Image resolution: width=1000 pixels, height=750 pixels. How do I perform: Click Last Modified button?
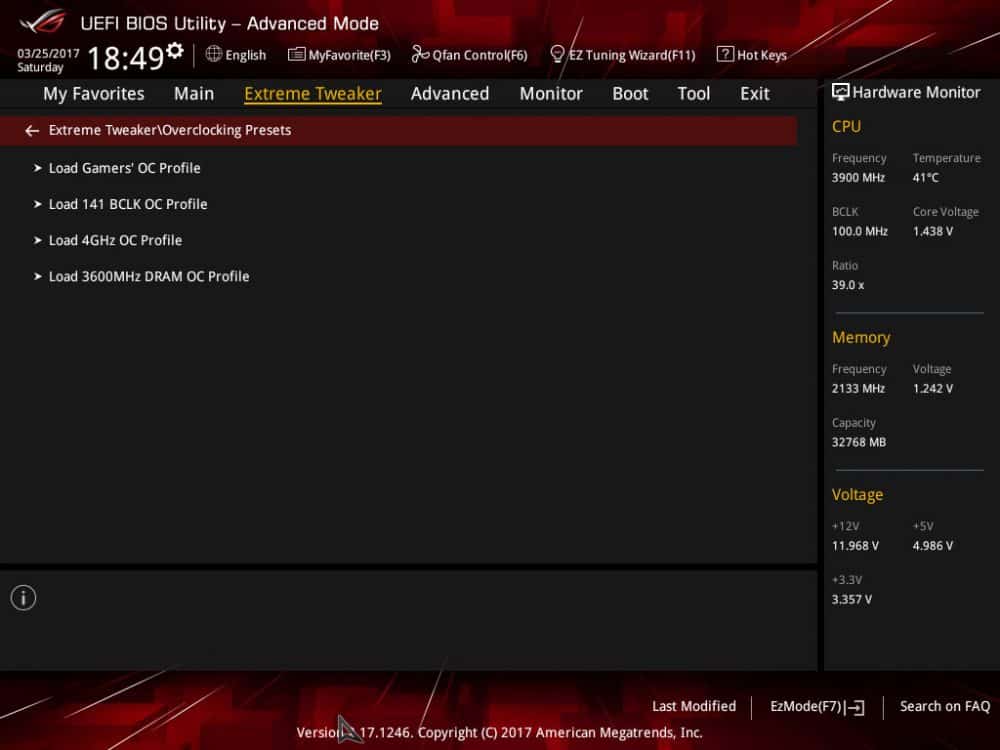[694, 707]
